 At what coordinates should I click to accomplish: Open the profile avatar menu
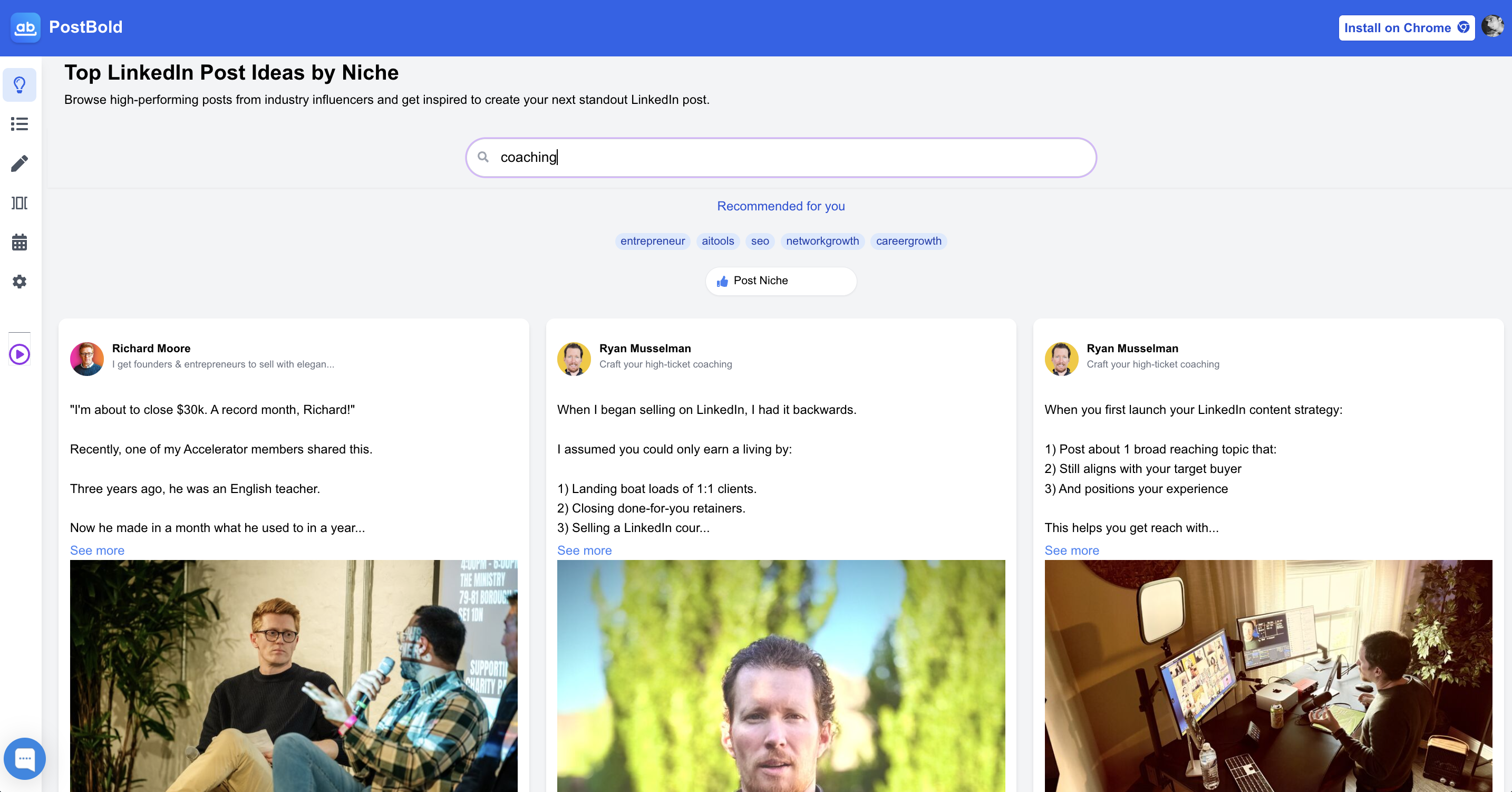click(x=1491, y=27)
